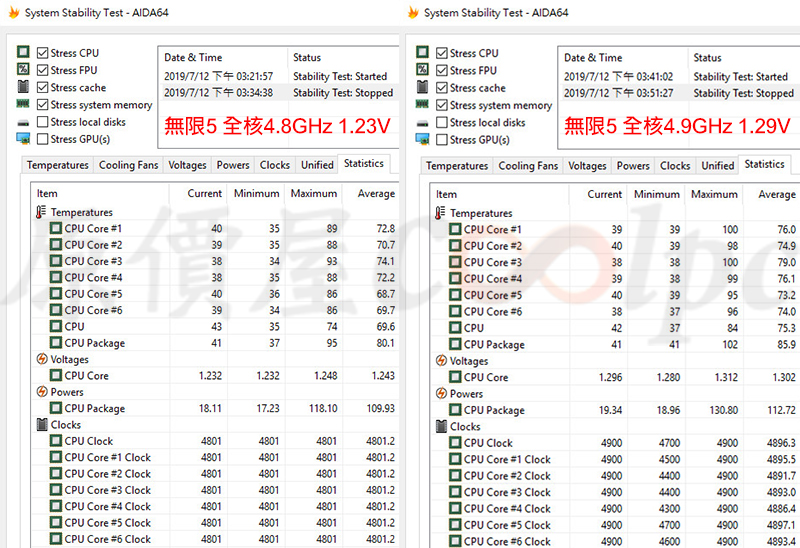The width and height of the screenshot is (800, 548).
Task: Switch to Voltages tab in left window
Action: [x=187, y=165]
